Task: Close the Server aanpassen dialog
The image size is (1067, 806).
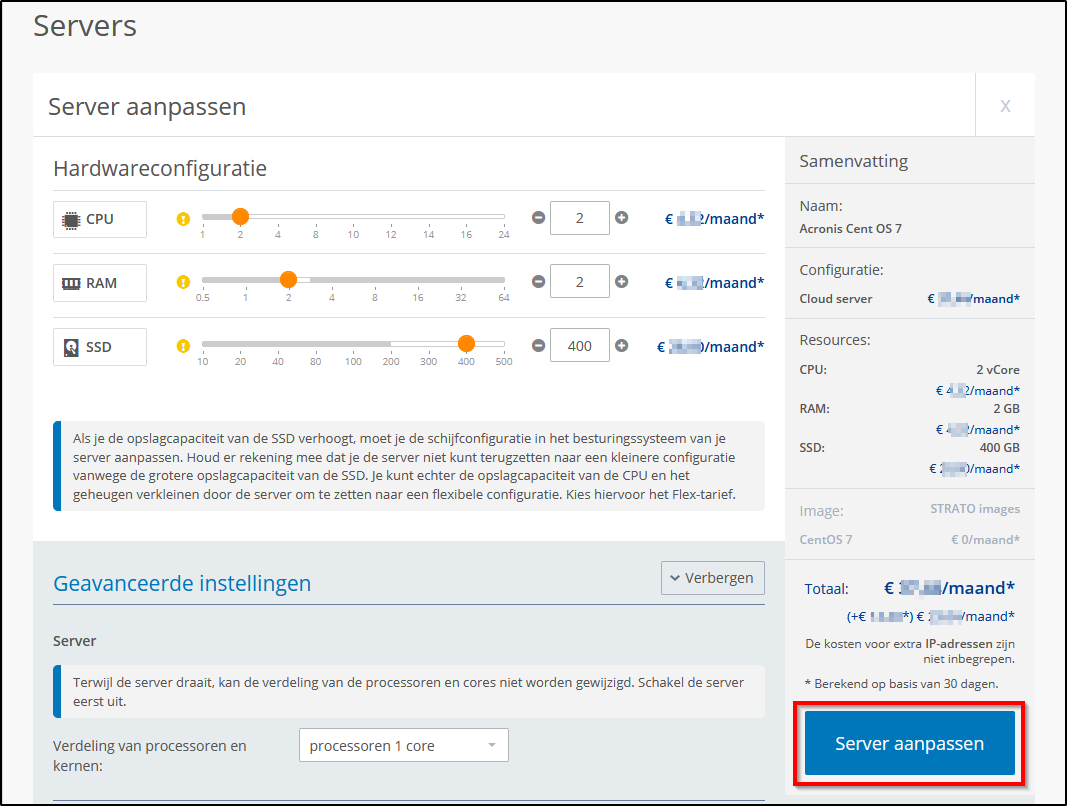Action: pyautogui.click(x=1005, y=105)
